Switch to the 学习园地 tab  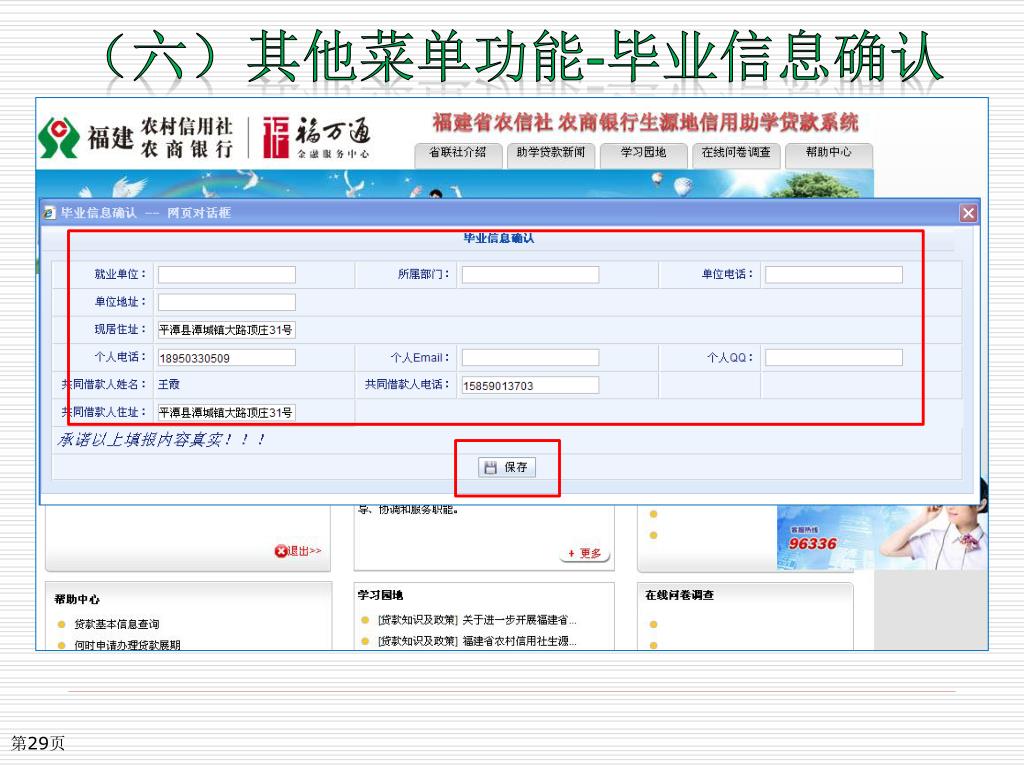pos(643,153)
